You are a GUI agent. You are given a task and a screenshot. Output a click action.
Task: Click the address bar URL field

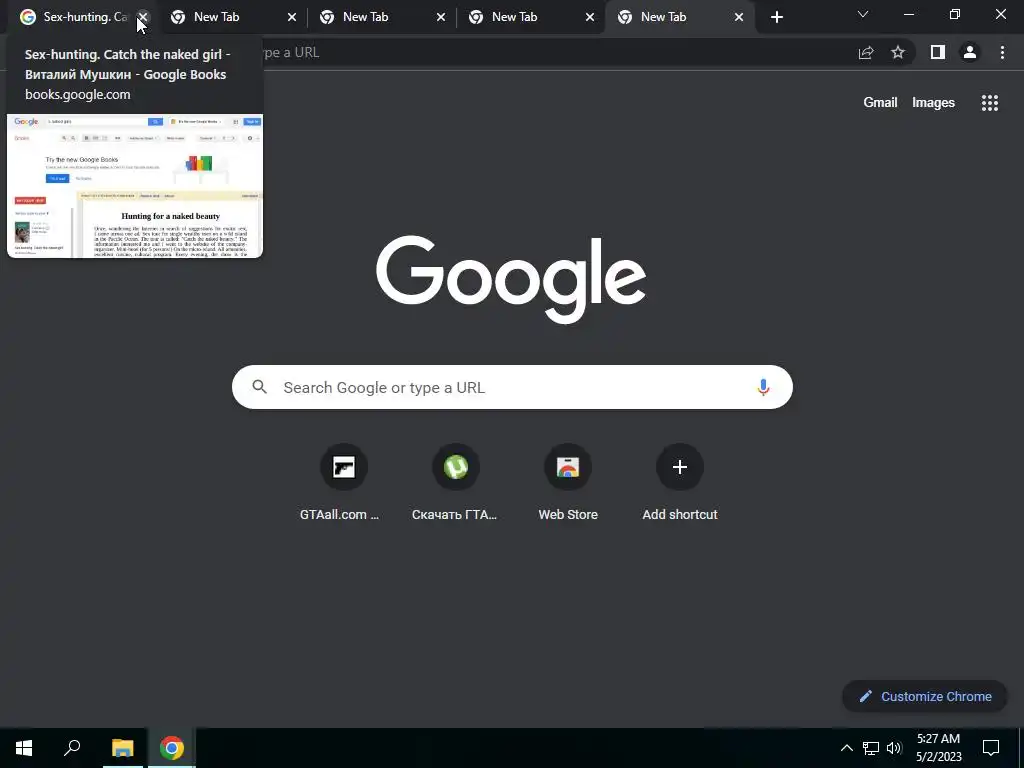coord(555,52)
